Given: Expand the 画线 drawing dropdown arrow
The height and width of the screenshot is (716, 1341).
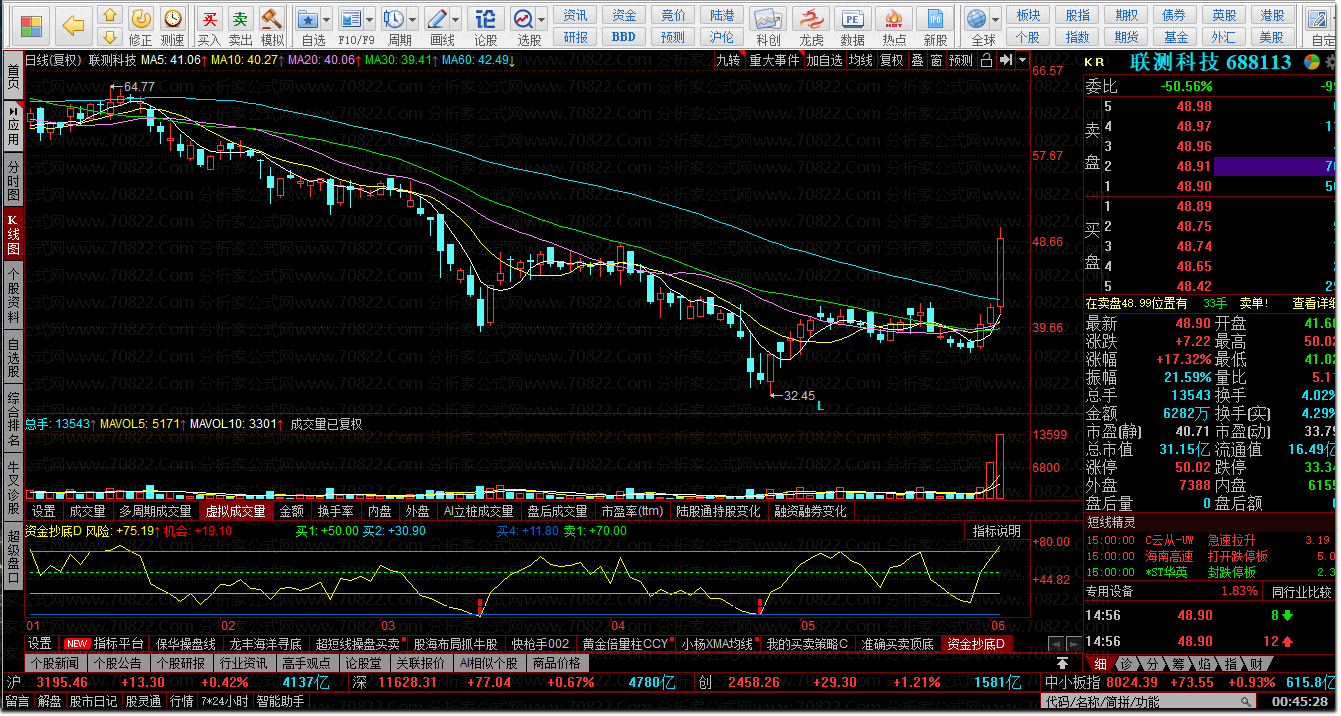Looking at the screenshot, I should [455, 19].
